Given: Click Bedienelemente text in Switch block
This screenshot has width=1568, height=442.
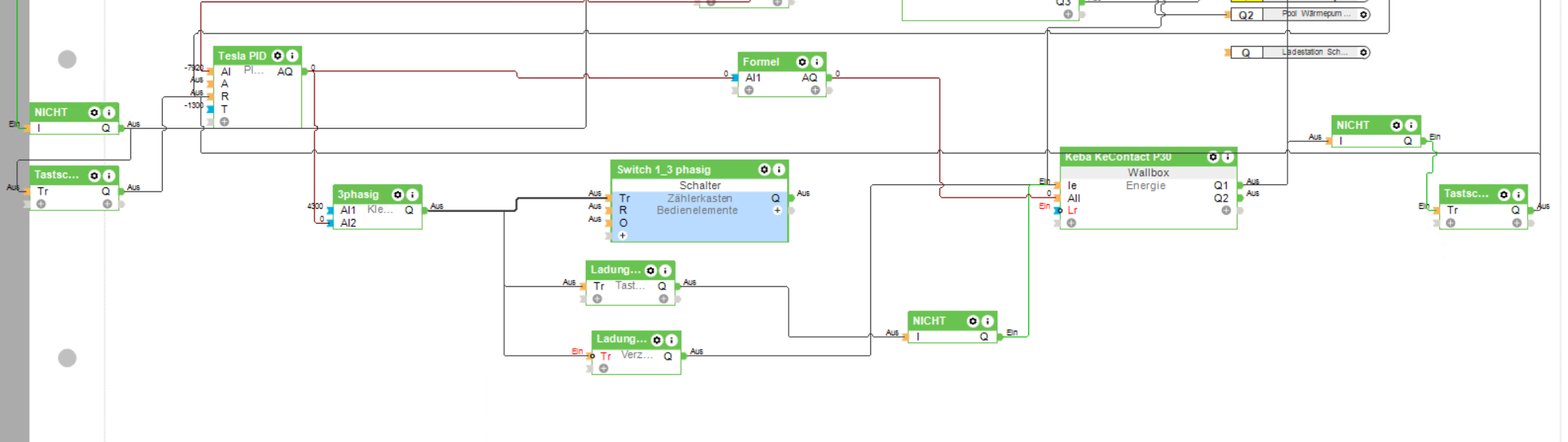Looking at the screenshot, I should pyautogui.click(x=697, y=210).
